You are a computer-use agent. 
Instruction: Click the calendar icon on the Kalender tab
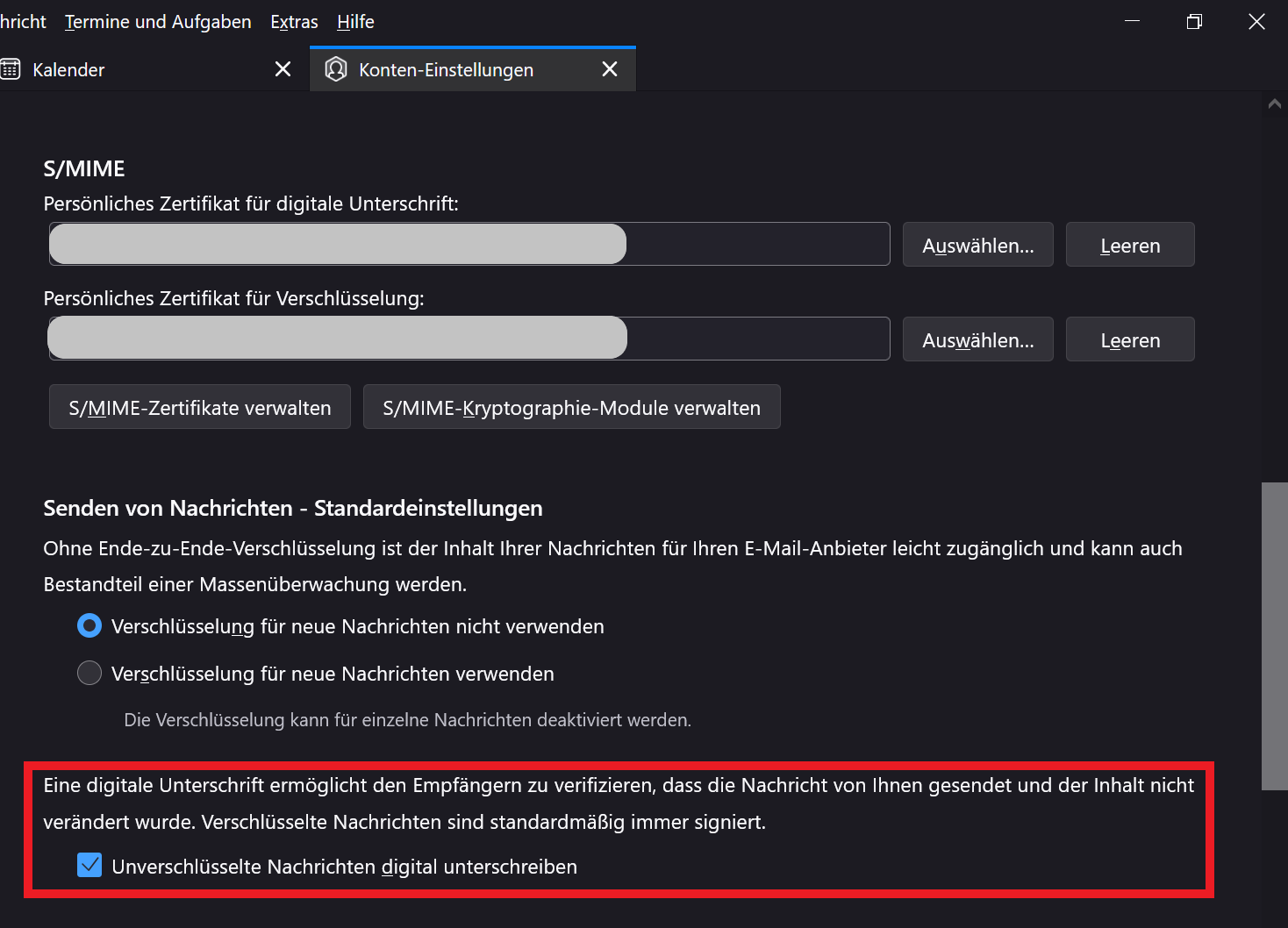11,69
